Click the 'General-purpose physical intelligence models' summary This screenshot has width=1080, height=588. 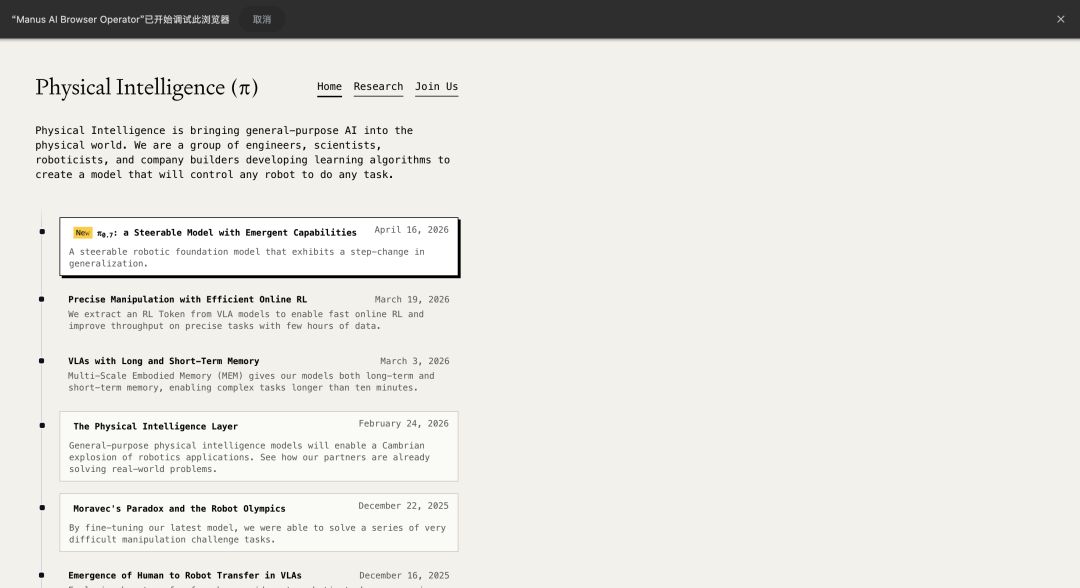[249, 457]
